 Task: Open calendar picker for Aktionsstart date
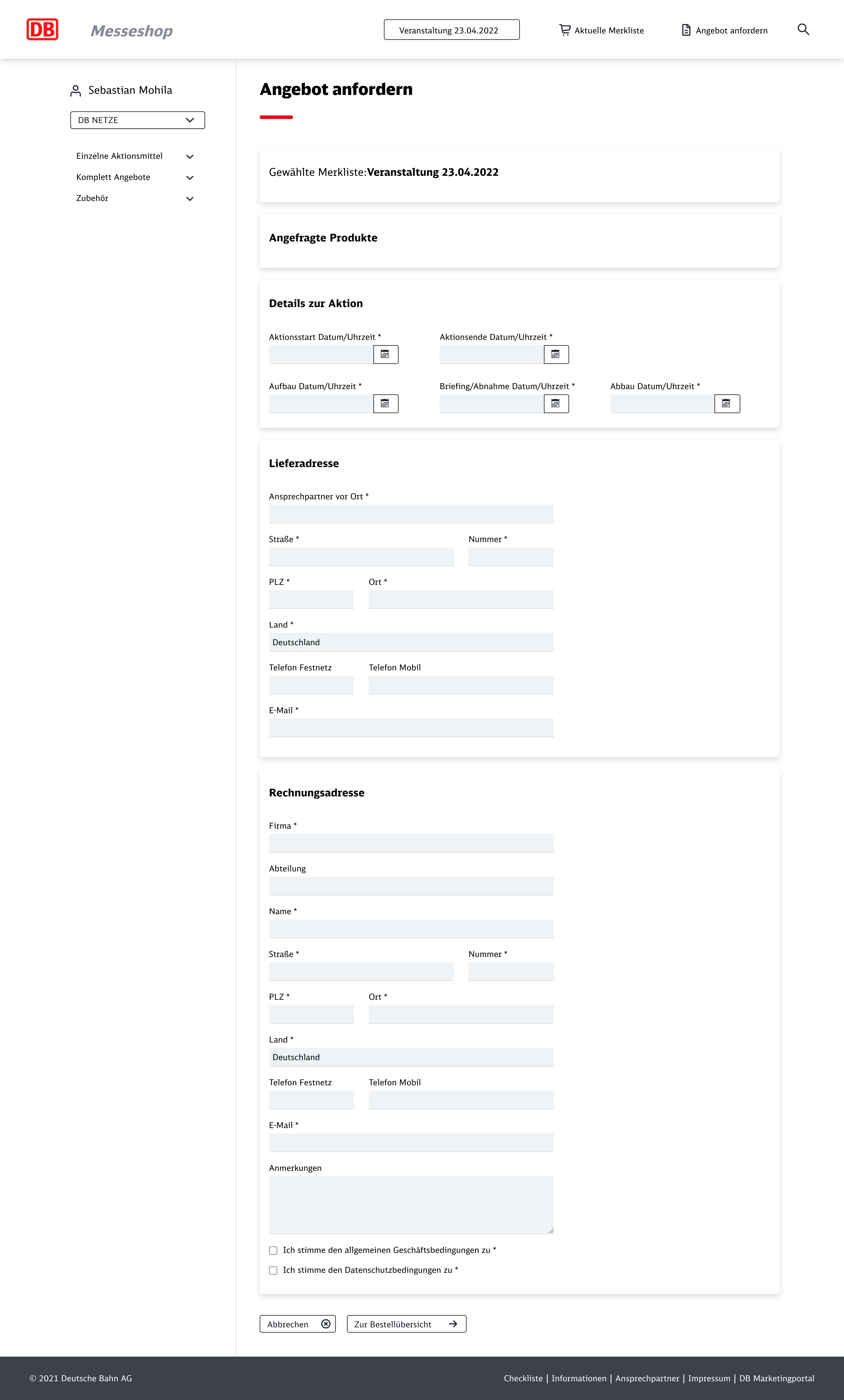385,355
